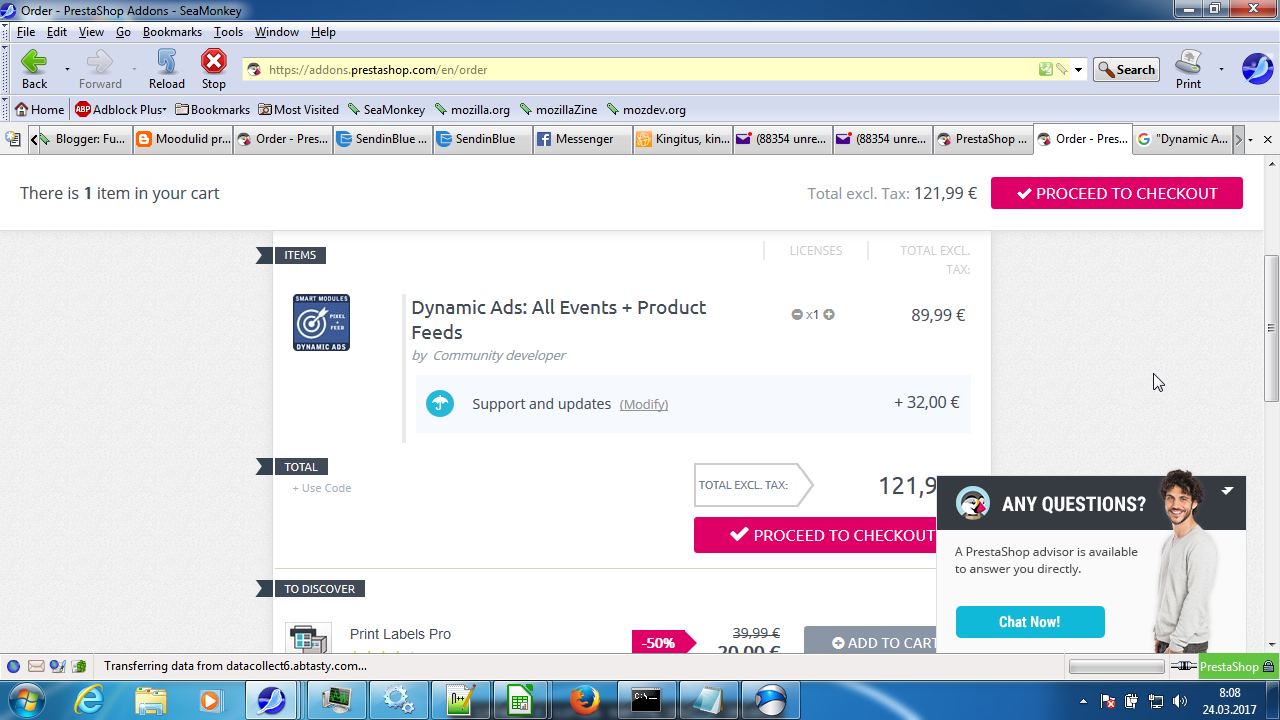Open the Edit menu
This screenshot has width=1280, height=720.
57,32
